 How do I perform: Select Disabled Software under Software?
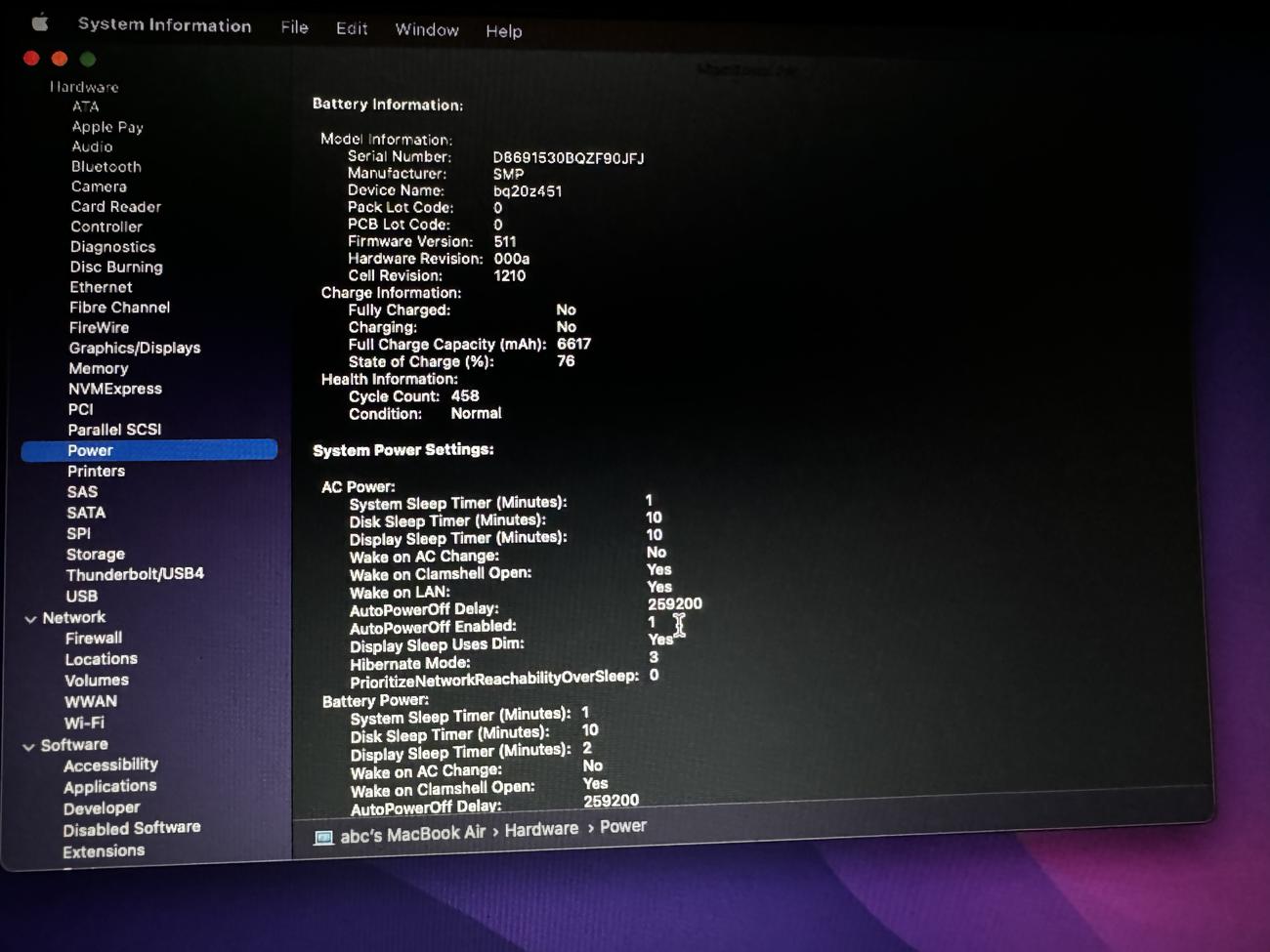coord(132,829)
